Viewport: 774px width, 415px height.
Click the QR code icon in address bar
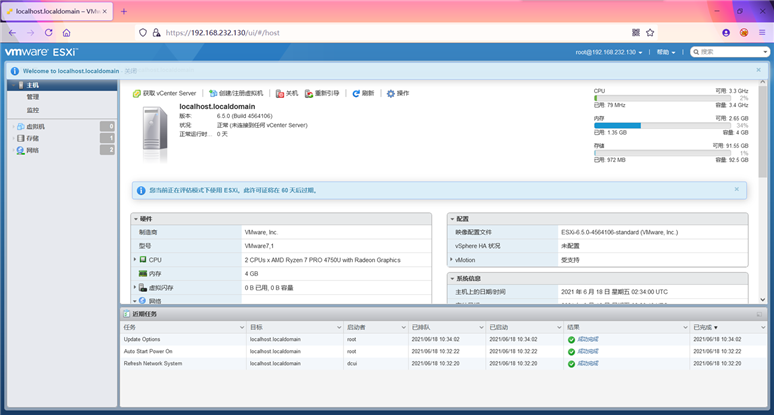pos(636,33)
